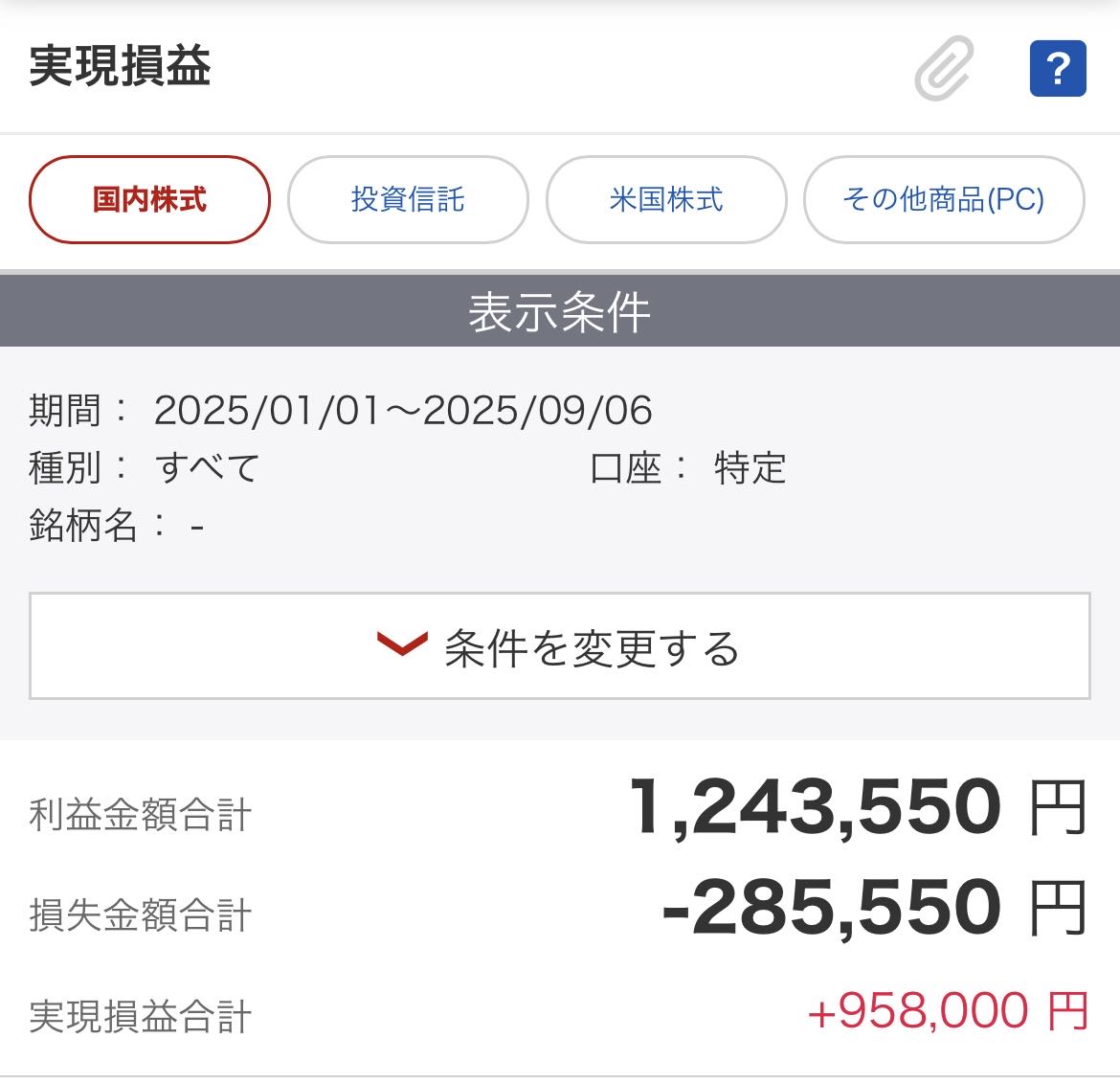Click the 銘柄名 field value
This screenshot has width=1120, height=1083.
pyautogui.click(x=197, y=526)
